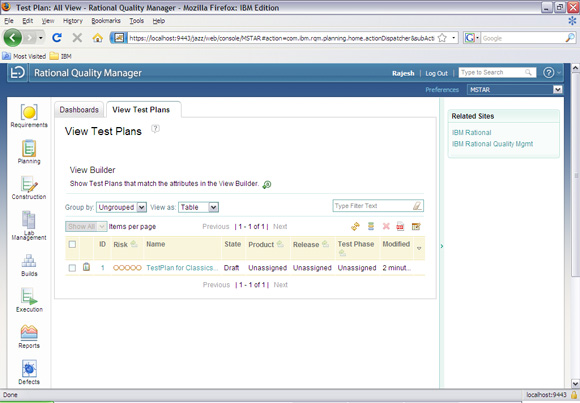580x403 pixels.
Task: Open the Google search engine dropdown
Action: [x=472, y=38]
